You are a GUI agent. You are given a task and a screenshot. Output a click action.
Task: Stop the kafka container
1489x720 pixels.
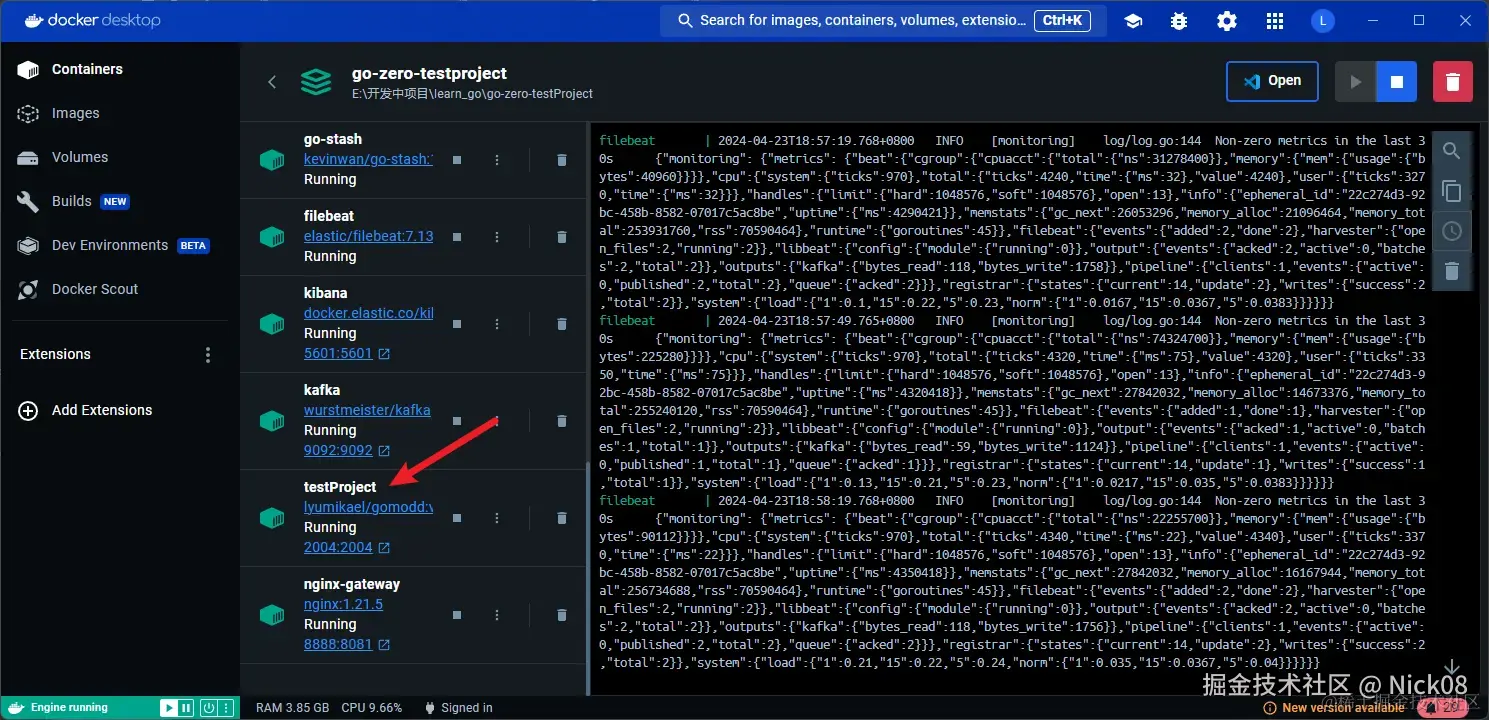(x=457, y=421)
